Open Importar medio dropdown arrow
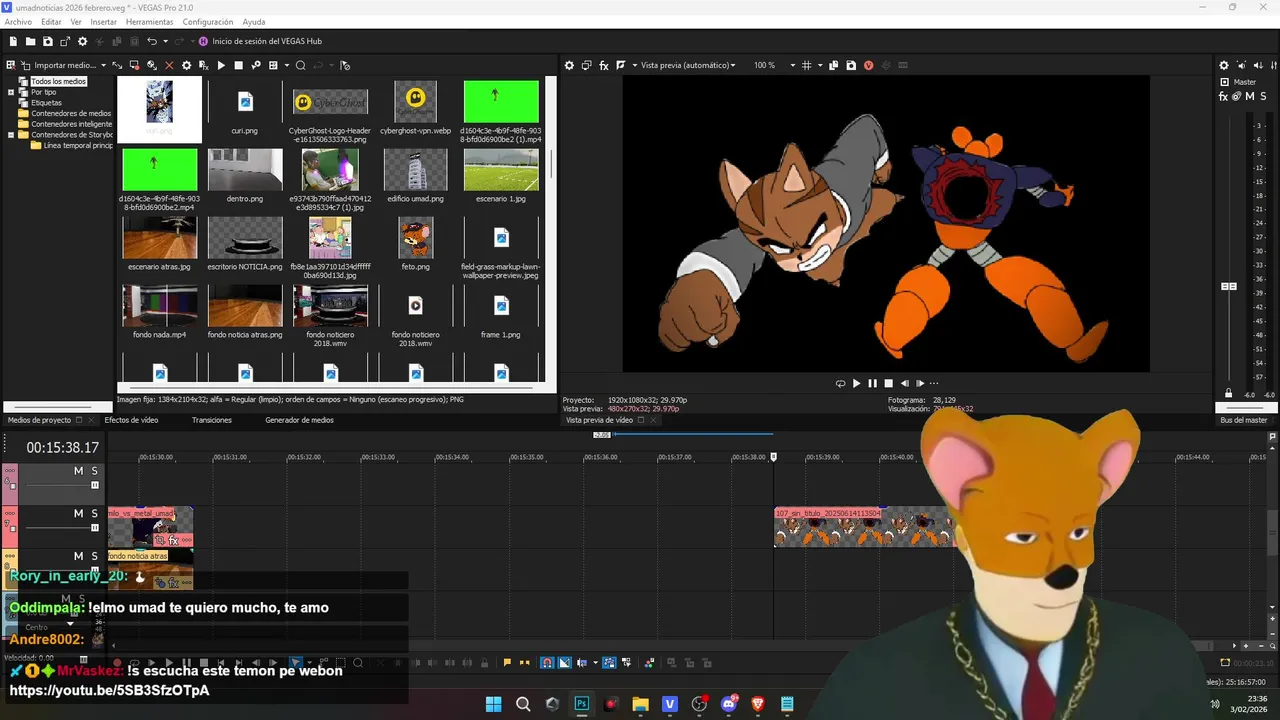This screenshot has width=1280, height=720. (x=103, y=65)
